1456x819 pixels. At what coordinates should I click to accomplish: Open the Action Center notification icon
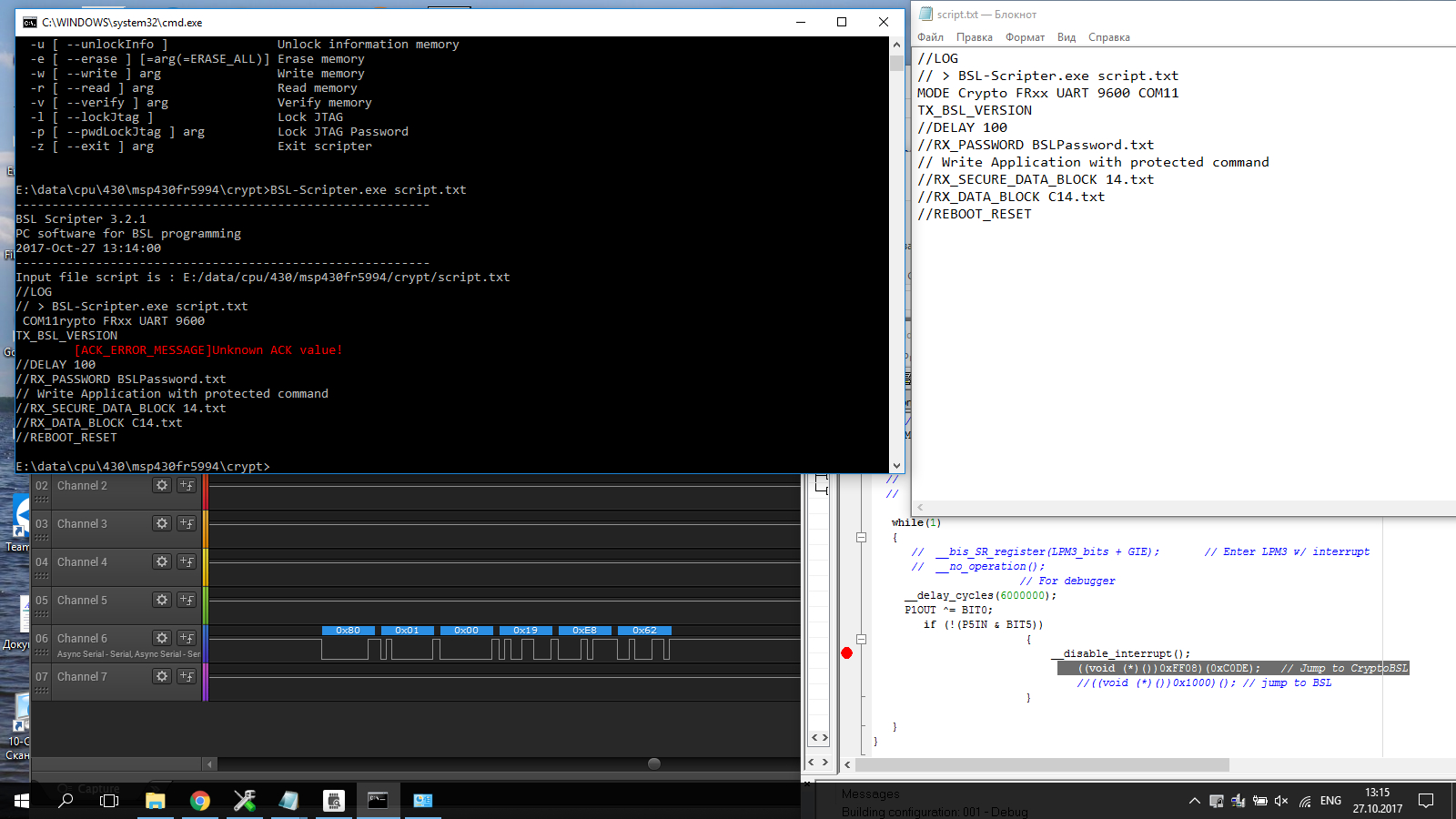pos(1426,801)
